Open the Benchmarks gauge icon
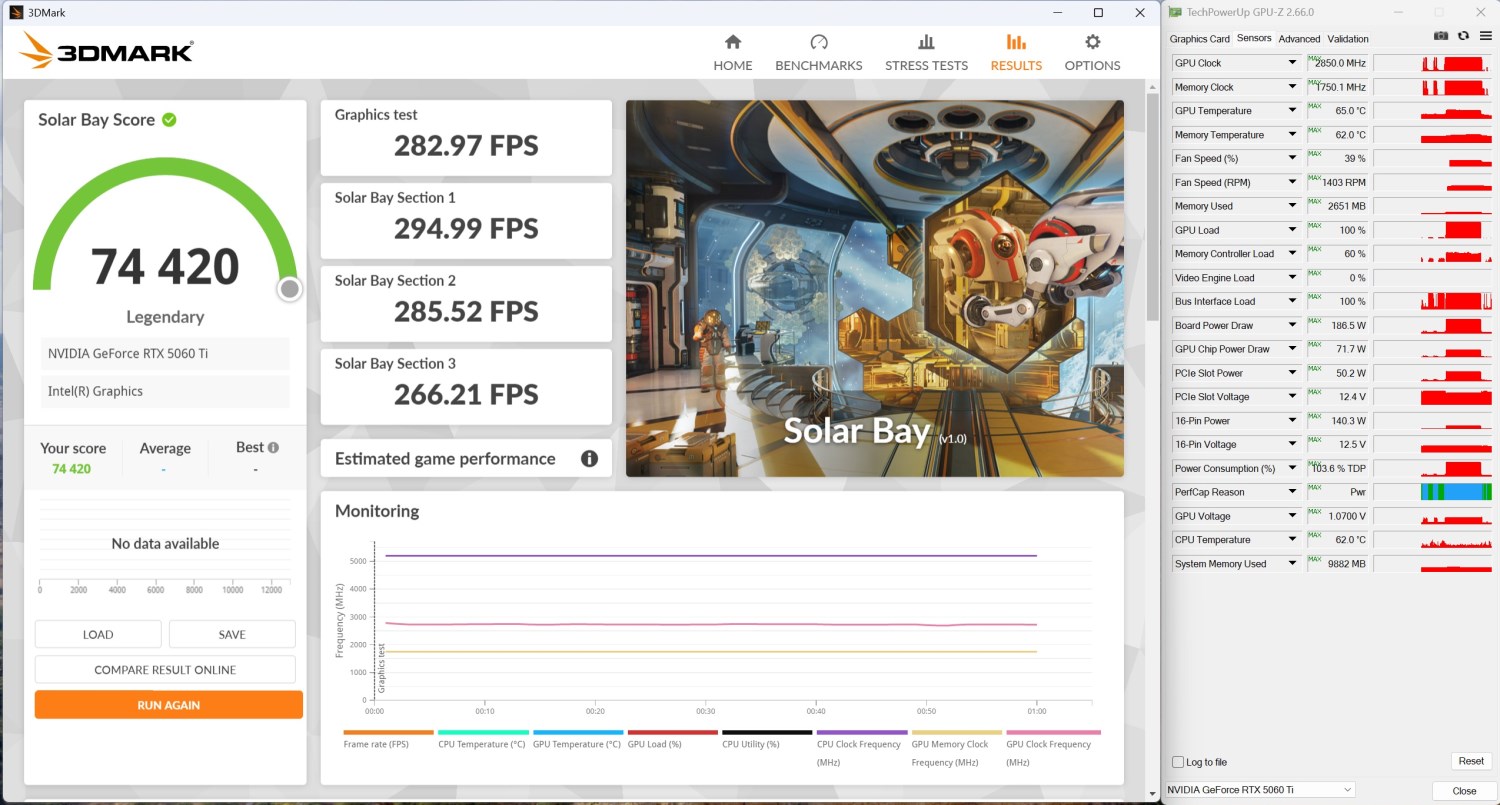Viewport: 1500px width, 805px height. pyautogui.click(x=818, y=42)
